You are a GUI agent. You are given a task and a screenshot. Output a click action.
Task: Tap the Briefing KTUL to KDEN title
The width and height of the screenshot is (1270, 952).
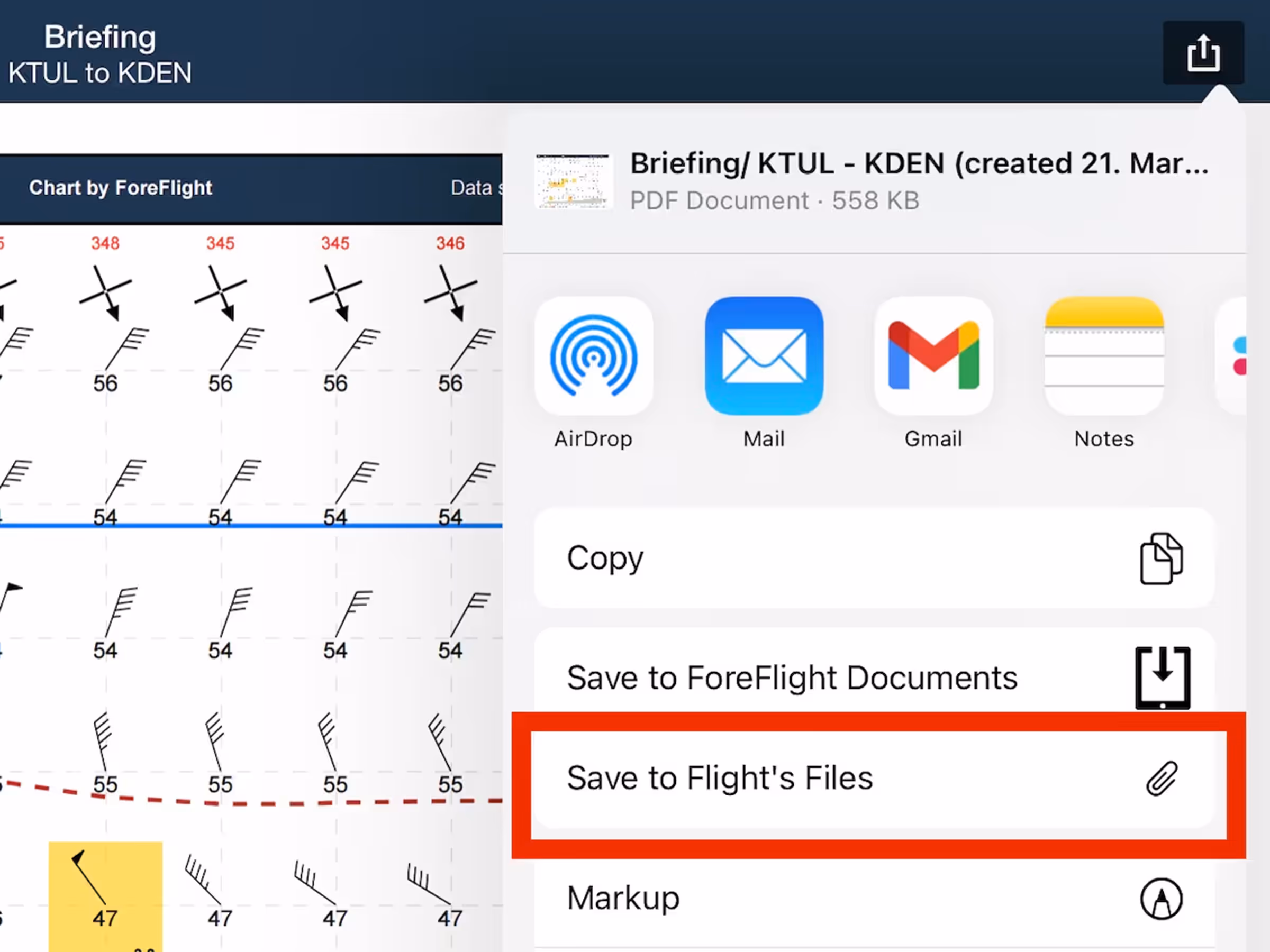100,54
